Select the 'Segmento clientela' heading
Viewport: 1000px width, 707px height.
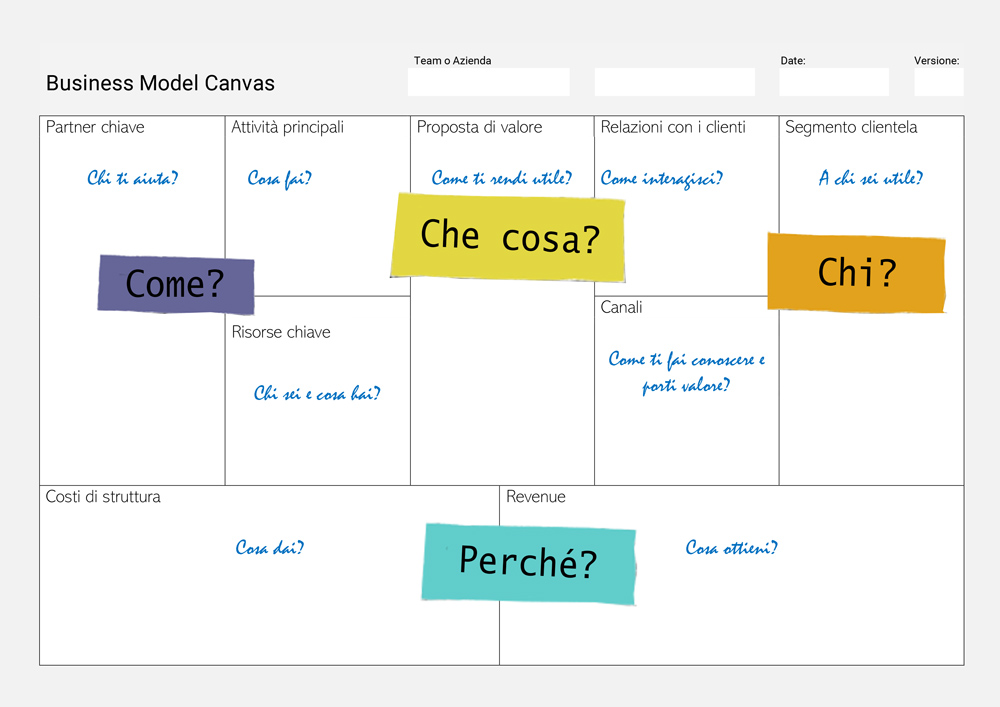pos(851,128)
